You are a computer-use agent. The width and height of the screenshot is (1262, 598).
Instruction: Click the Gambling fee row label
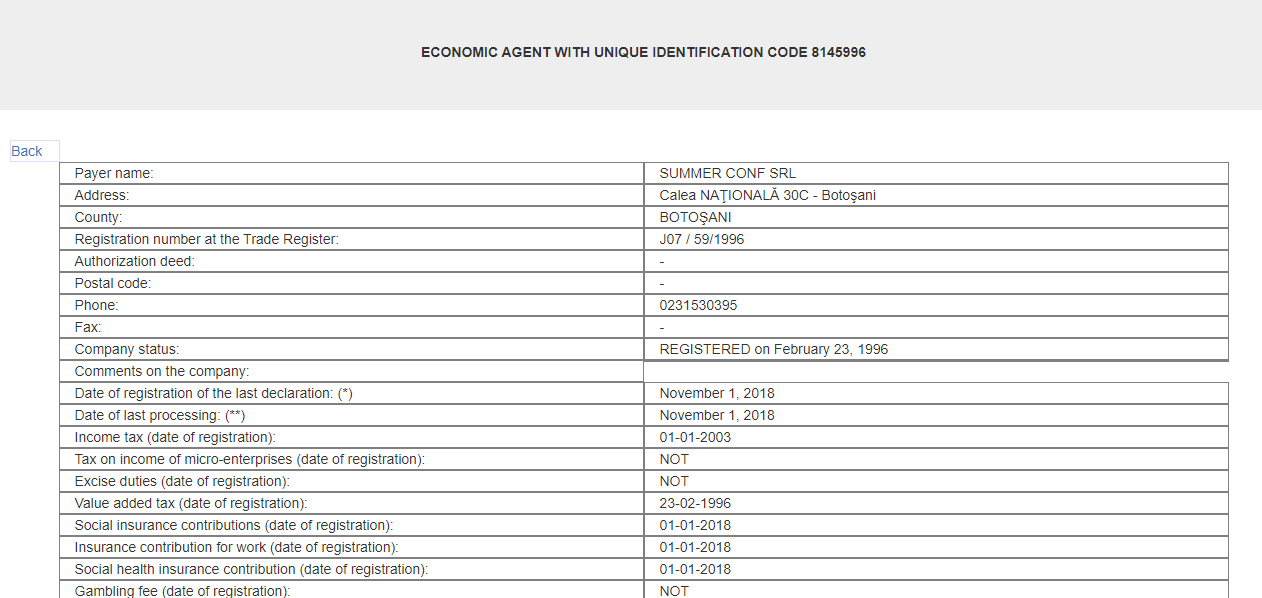(182, 590)
